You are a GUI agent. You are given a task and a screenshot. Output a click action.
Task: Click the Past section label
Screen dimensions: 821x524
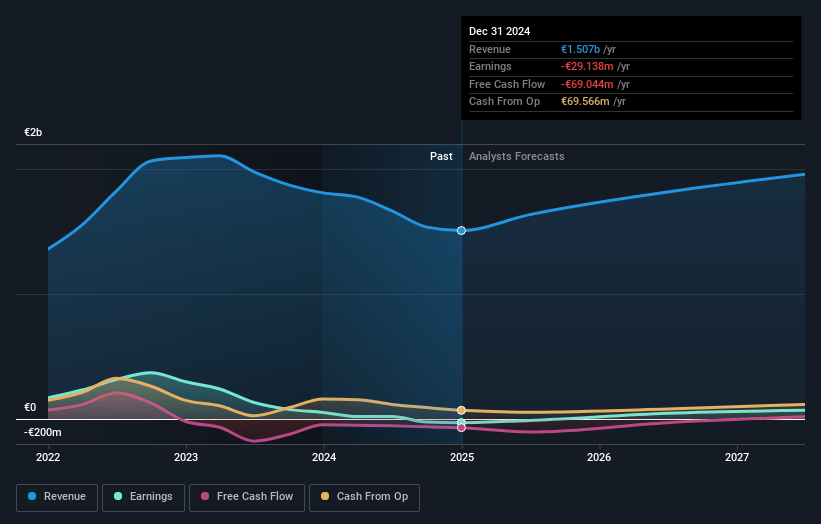click(x=441, y=157)
